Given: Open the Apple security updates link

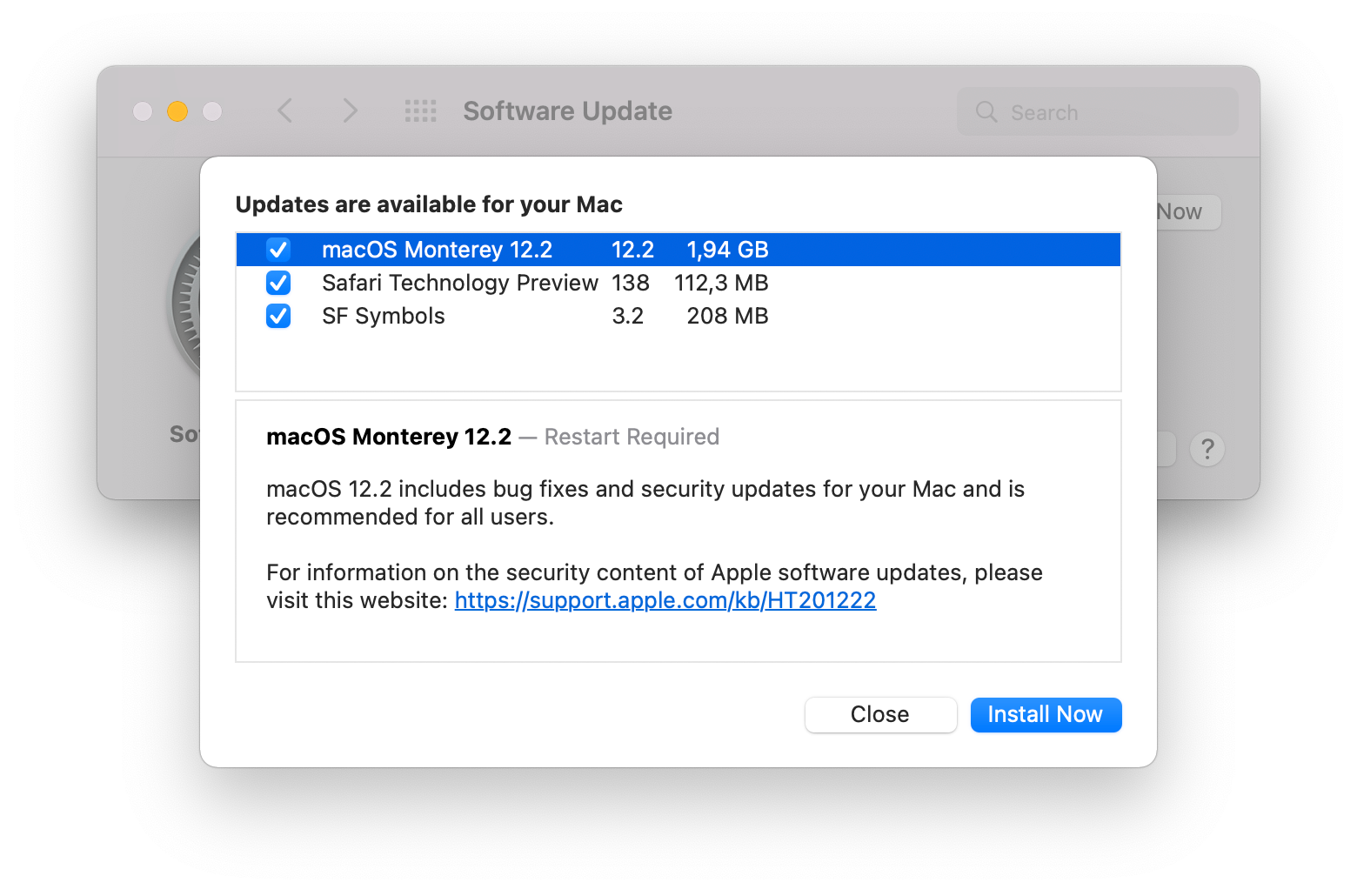Looking at the screenshot, I should click(x=665, y=600).
